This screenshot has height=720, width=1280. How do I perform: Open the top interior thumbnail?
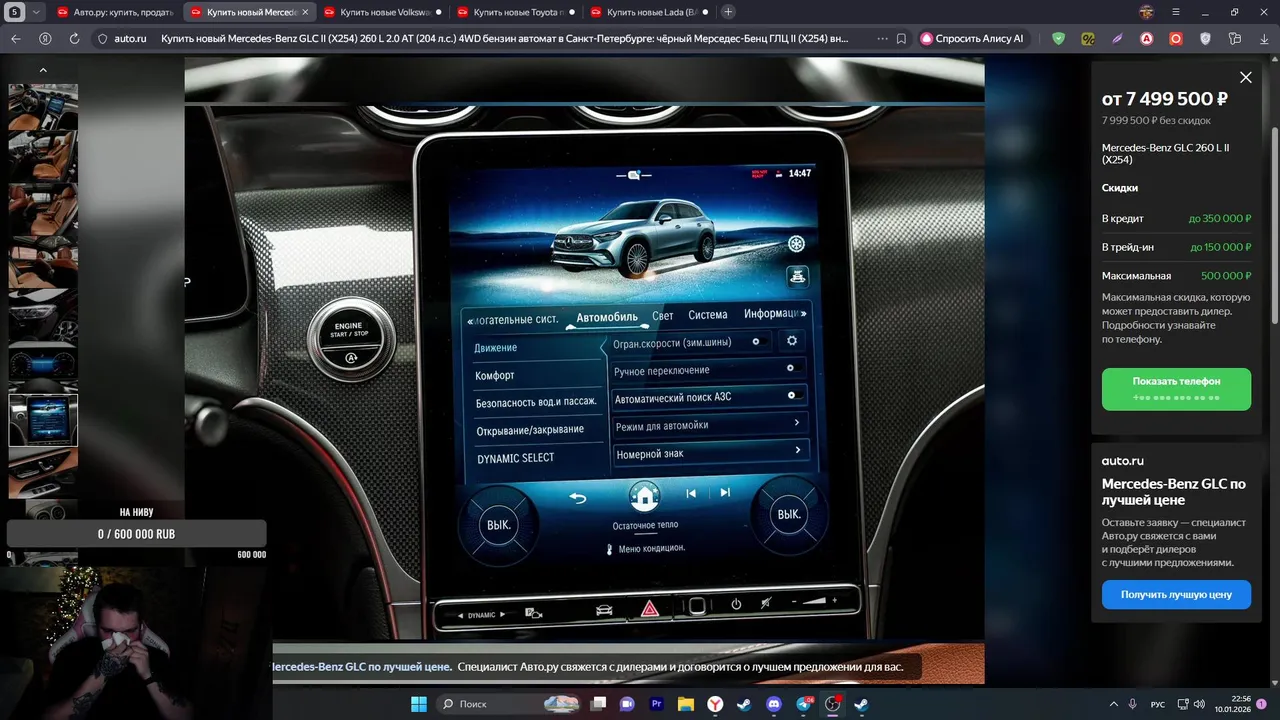pos(43,107)
